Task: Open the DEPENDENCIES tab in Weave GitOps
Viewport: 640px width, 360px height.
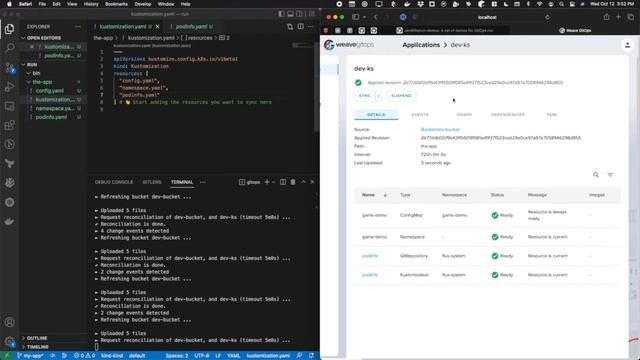Action: 508,115
